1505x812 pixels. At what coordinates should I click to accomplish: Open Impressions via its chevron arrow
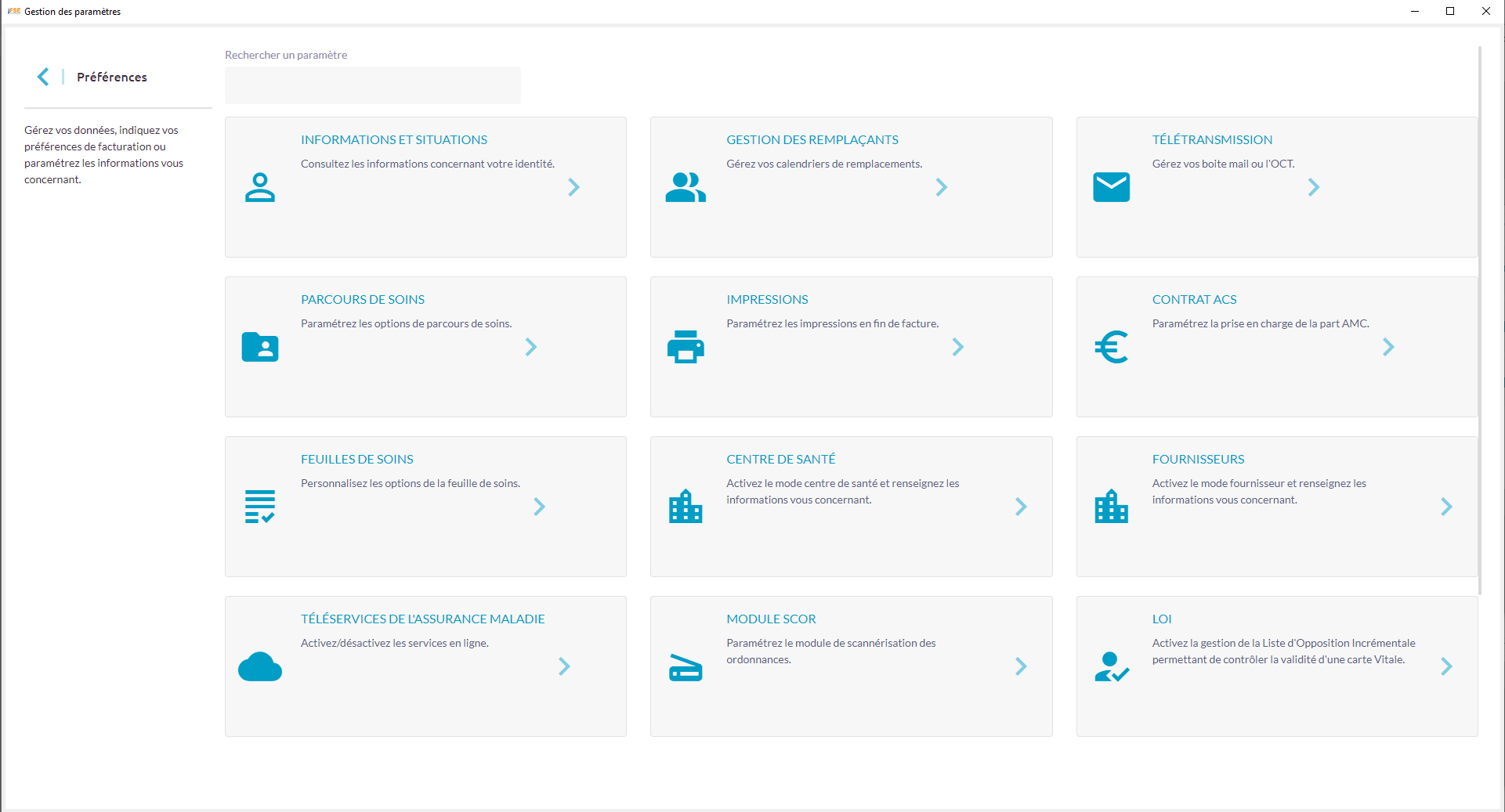tap(958, 347)
